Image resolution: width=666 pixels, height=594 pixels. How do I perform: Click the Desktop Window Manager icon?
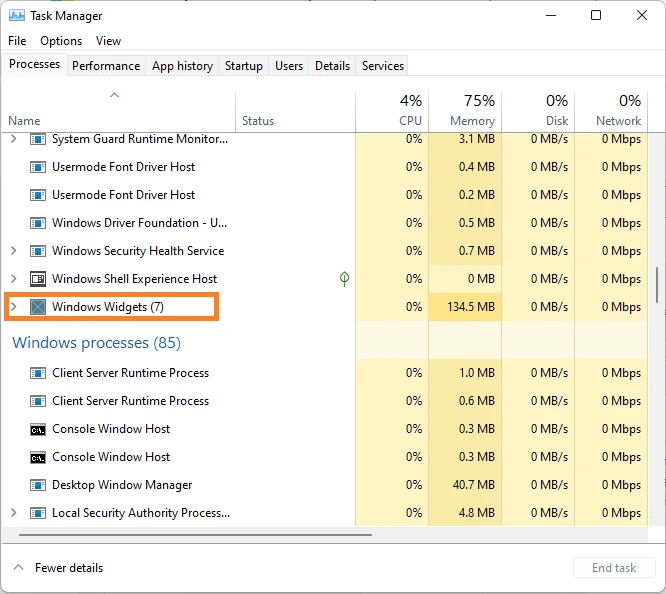(38, 485)
